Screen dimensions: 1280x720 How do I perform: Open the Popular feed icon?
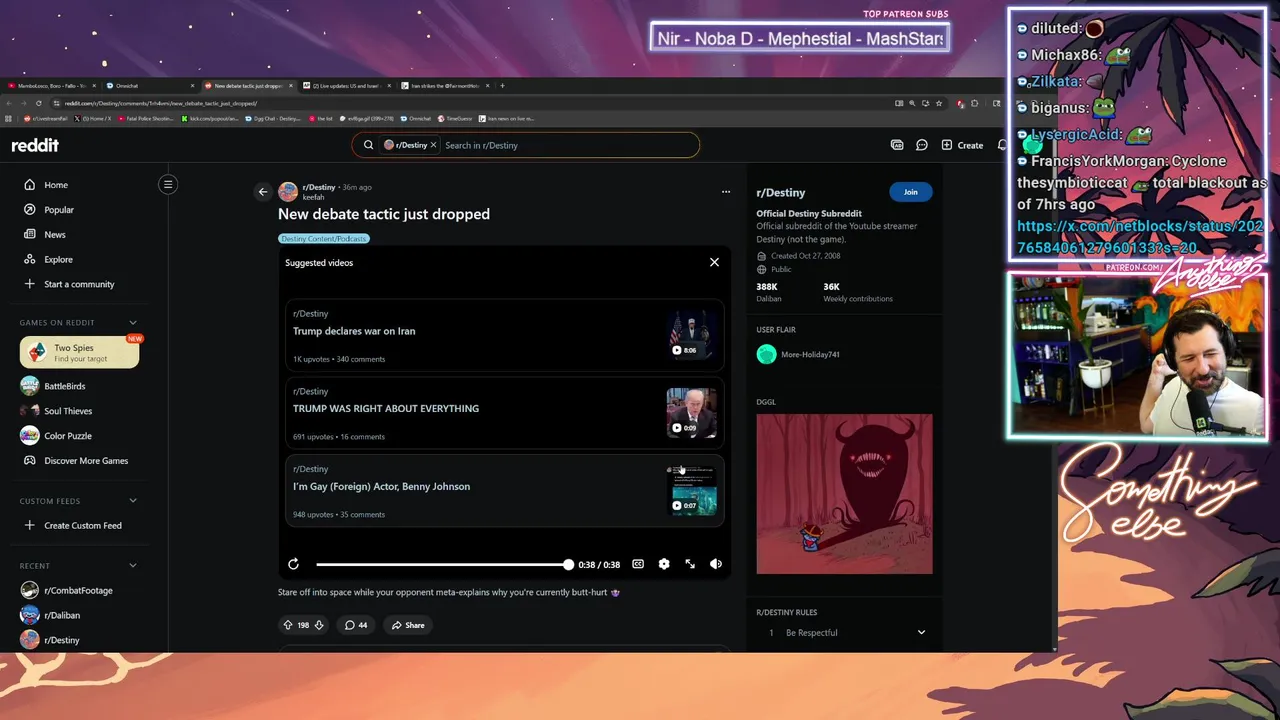pyautogui.click(x=30, y=210)
